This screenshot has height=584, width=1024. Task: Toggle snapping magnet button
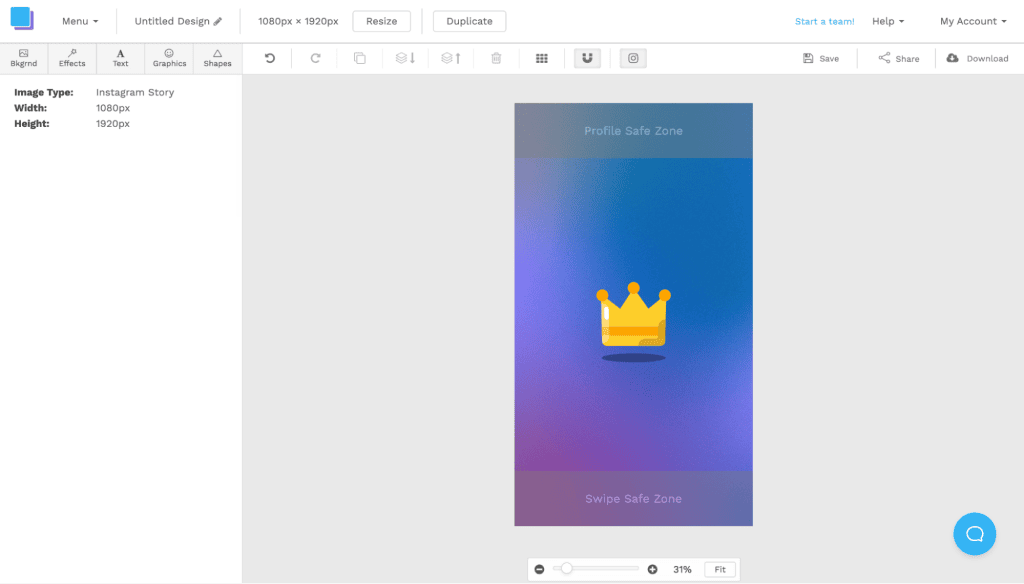pyautogui.click(x=587, y=58)
